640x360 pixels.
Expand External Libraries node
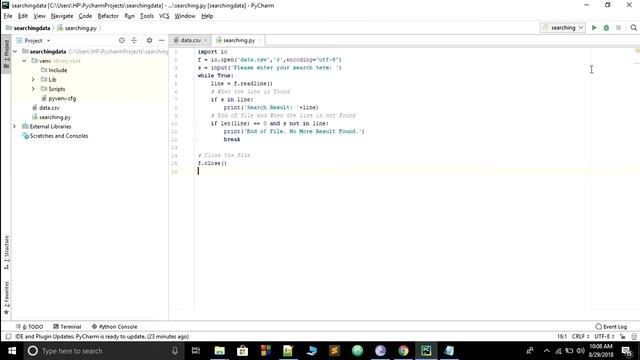[x=15, y=127]
